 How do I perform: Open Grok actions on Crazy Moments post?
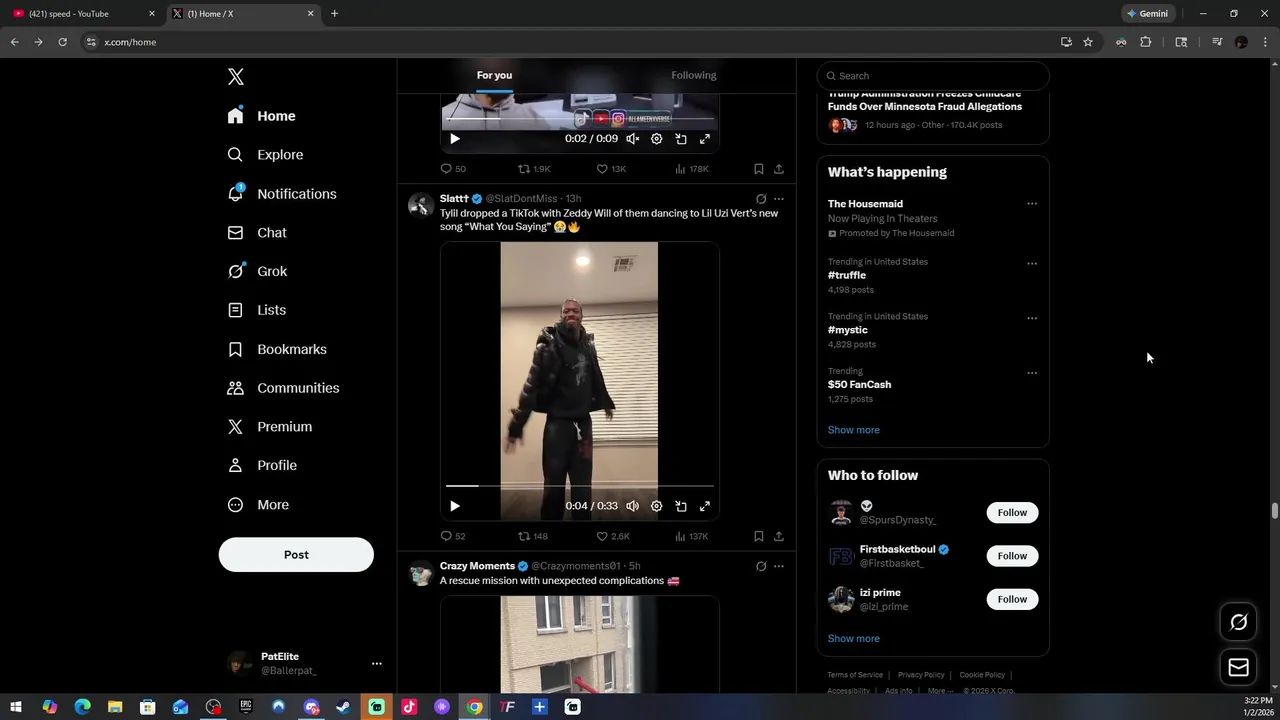pyautogui.click(x=761, y=566)
